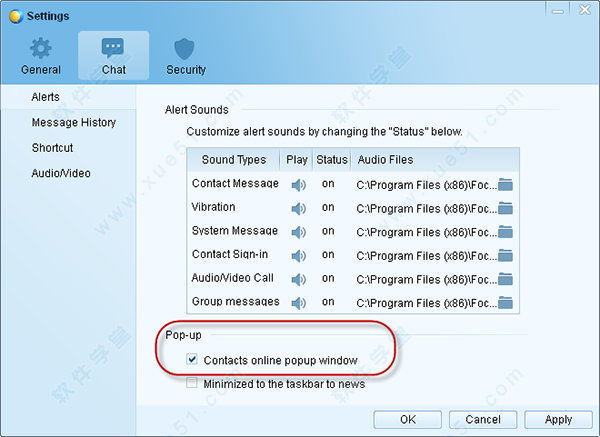
Task: Browse audio file for Contact Sign-in
Action: (x=505, y=256)
